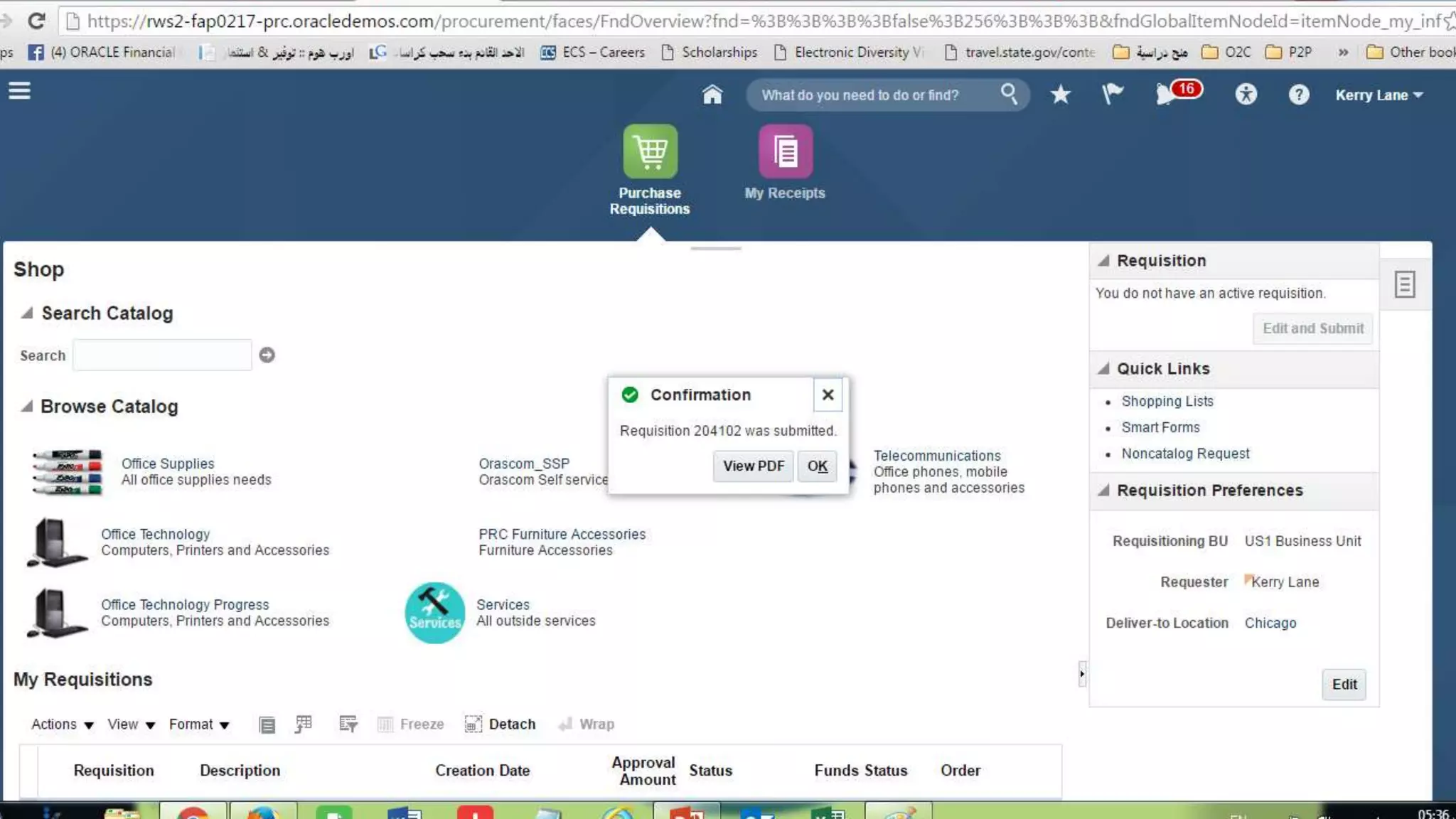Screen dimensions: 1456x819
Task: Collapse right pane splitter arrow
Action: click(x=1082, y=674)
